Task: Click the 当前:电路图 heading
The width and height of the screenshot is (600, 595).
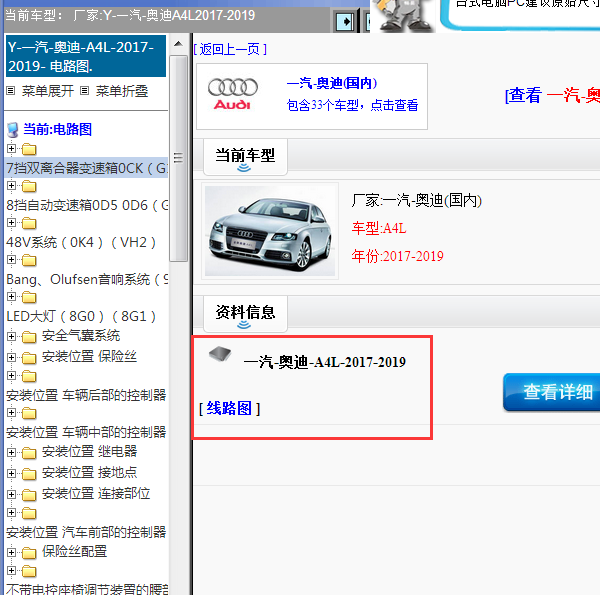Action: (58, 129)
